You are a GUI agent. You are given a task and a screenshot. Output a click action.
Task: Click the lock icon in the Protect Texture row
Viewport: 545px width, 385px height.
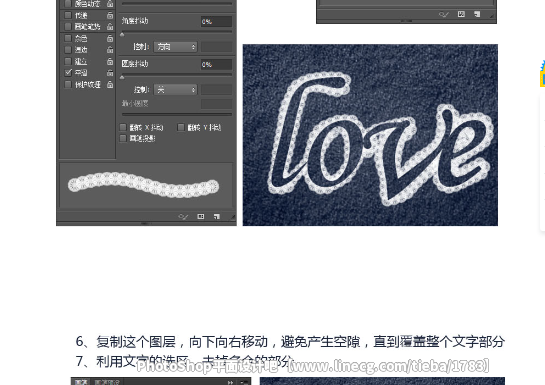(x=110, y=84)
